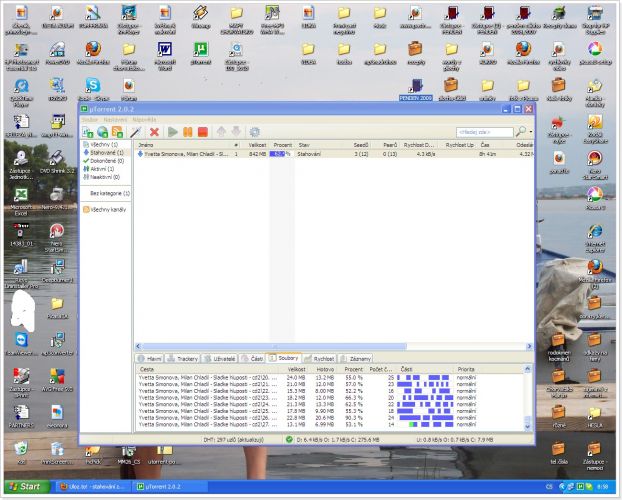This screenshot has width=622, height=500.
Task: Click files list scroll down arrow
Action: [528, 427]
